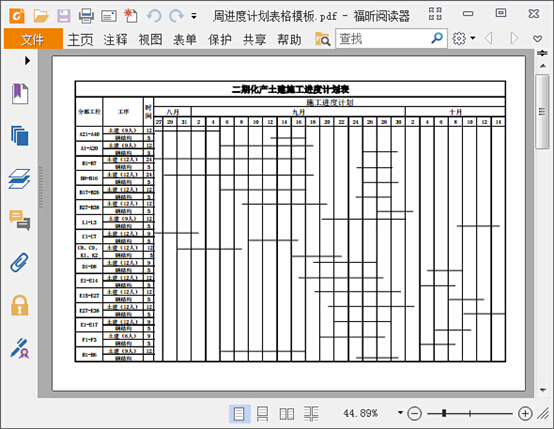Expand the left navigation panel arrow
The image size is (554, 429).
coord(27,60)
